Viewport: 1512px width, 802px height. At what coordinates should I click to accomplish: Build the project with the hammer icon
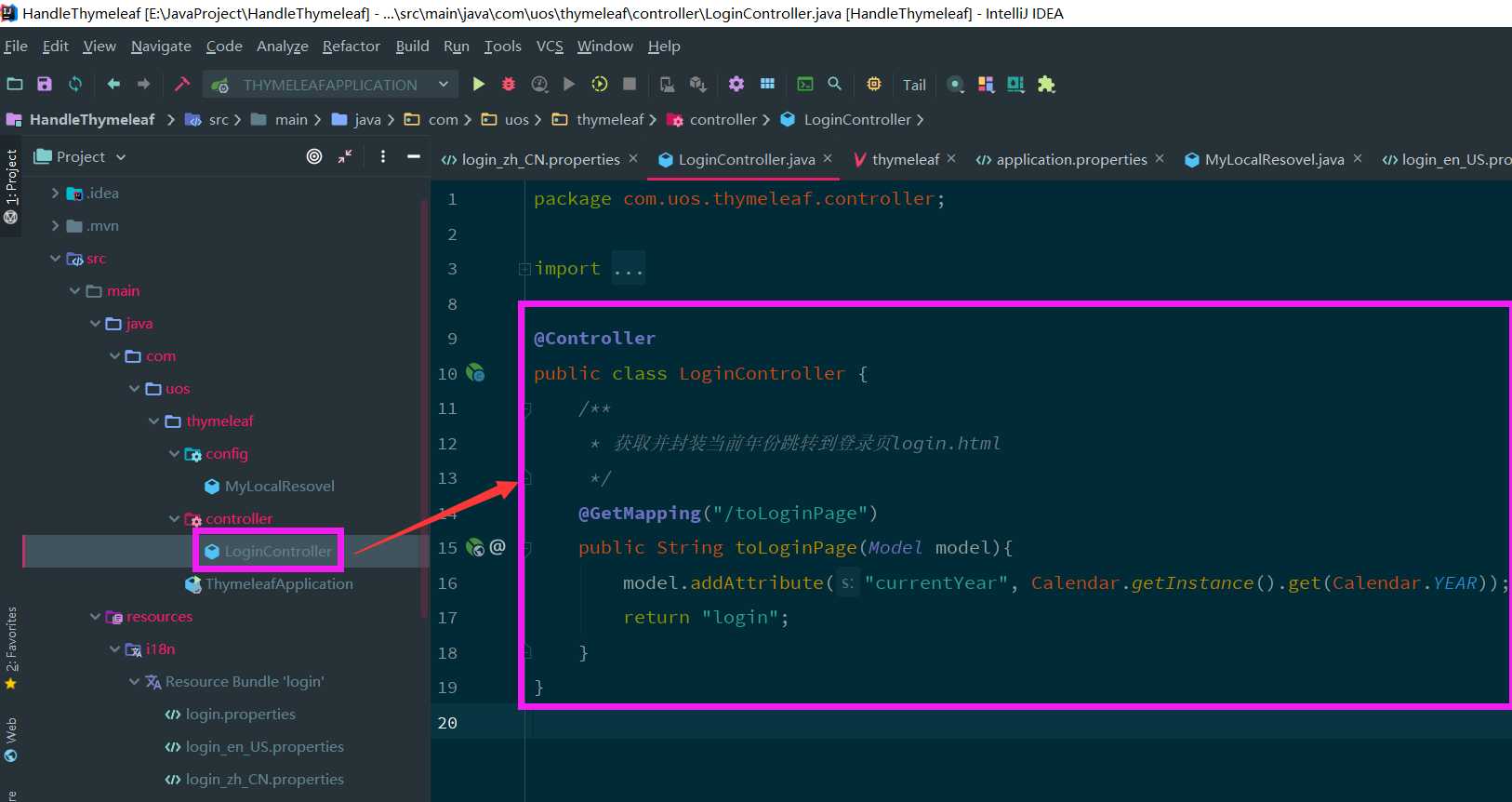click(182, 84)
